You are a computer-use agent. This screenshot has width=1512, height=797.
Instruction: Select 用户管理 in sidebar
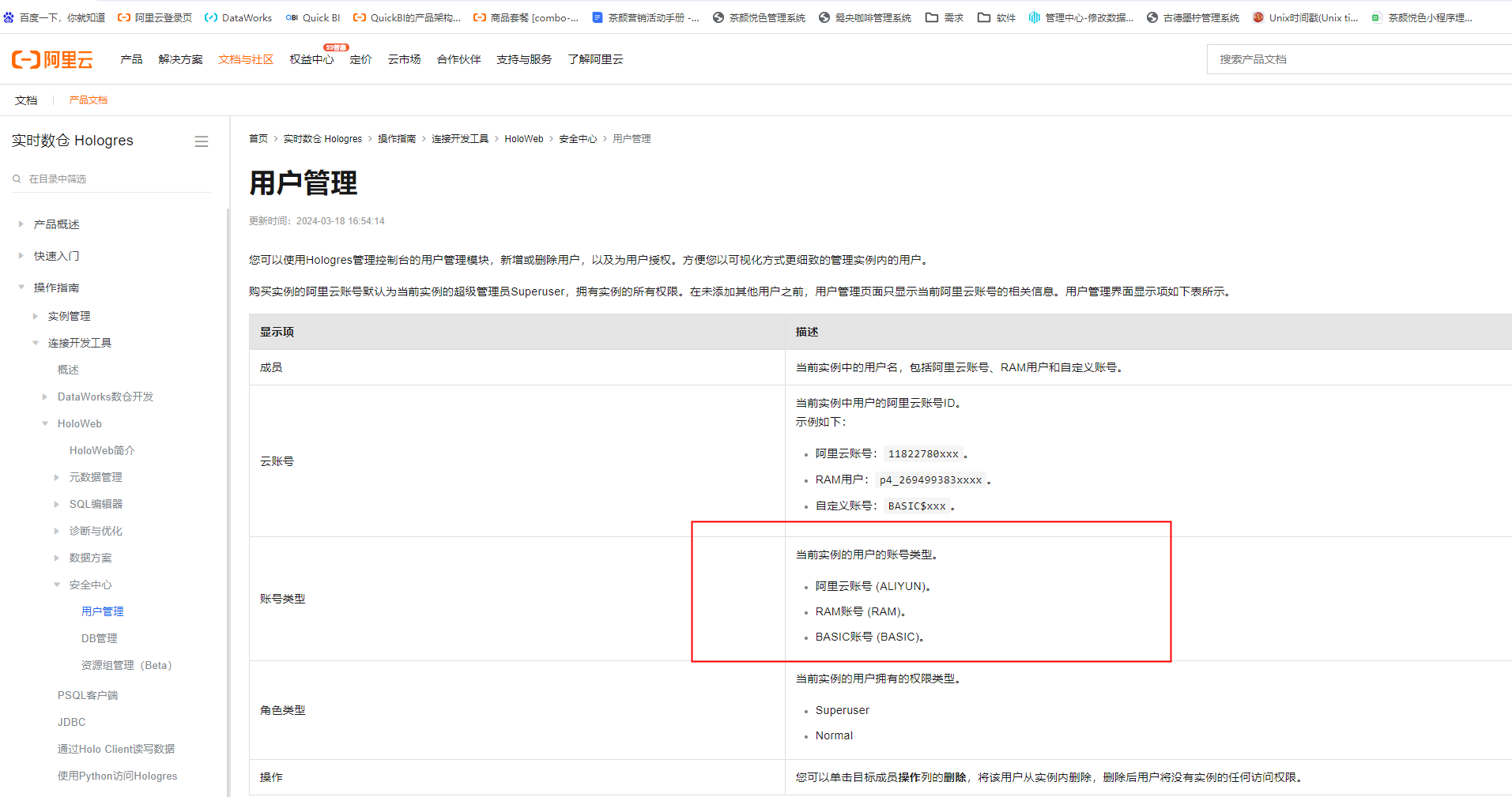pyautogui.click(x=103, y=611)
